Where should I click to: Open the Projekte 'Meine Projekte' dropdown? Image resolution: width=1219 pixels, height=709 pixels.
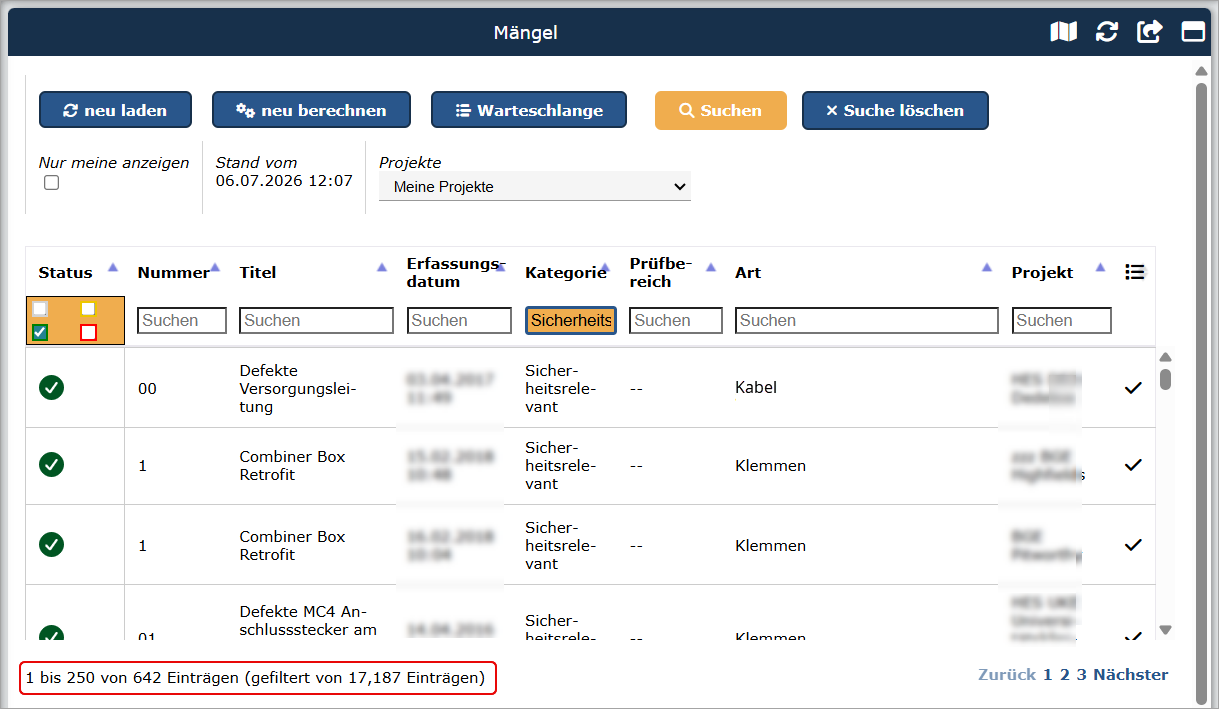point(535,187)
